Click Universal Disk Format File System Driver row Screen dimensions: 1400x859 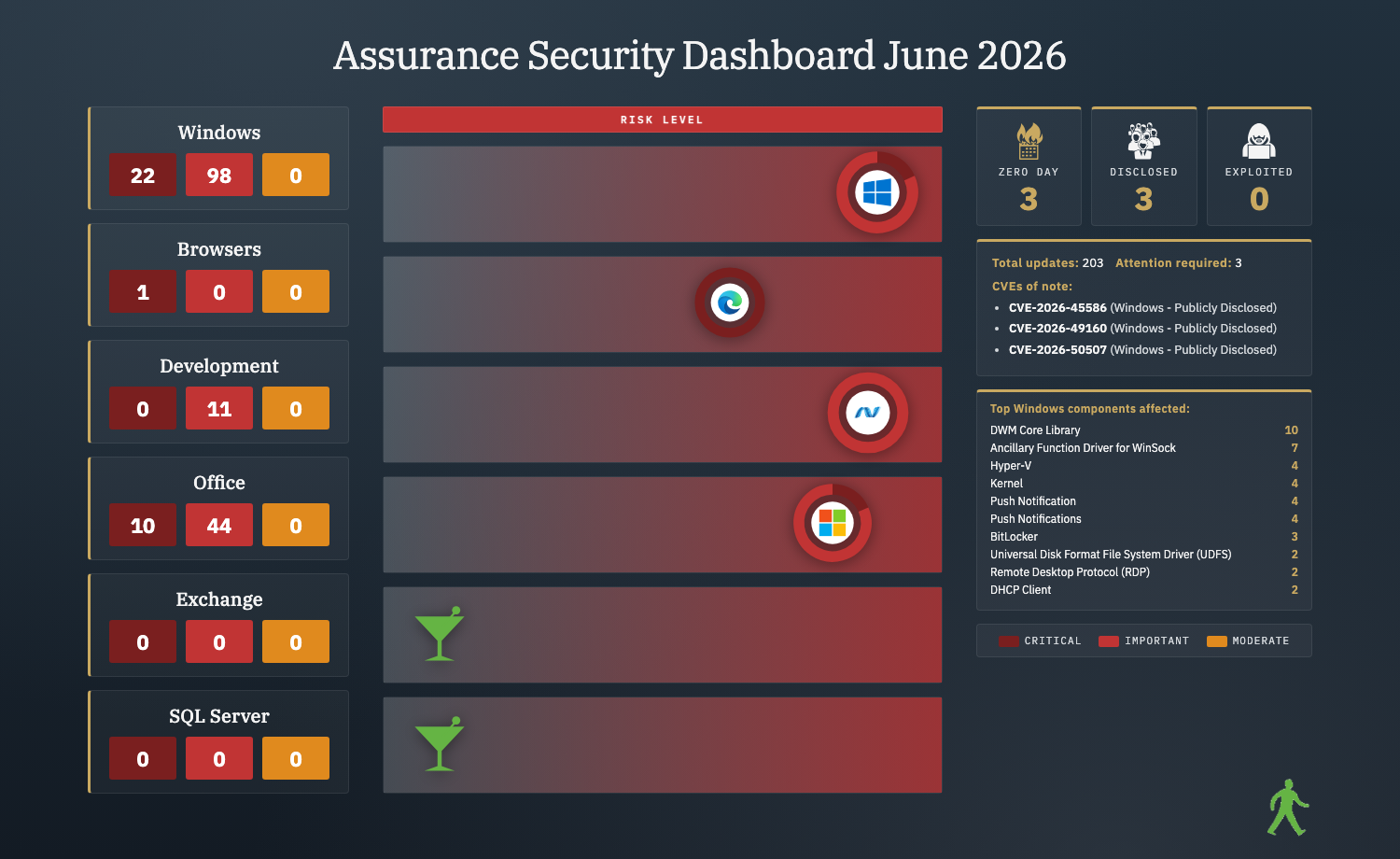1144,555
